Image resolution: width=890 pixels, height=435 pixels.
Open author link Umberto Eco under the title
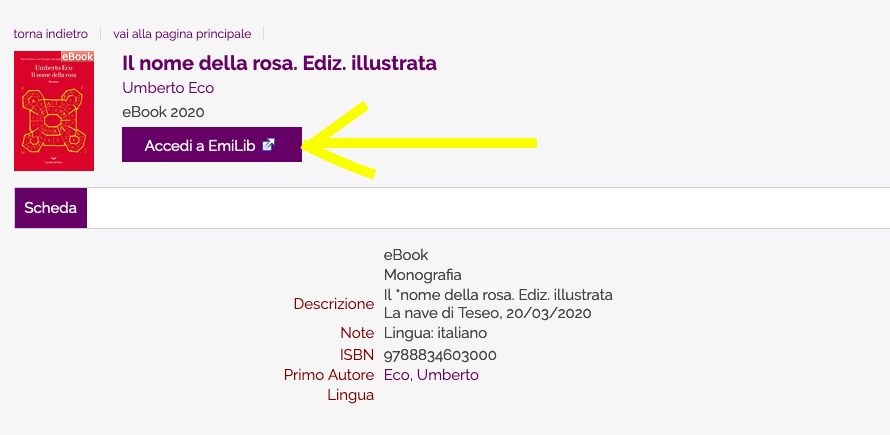click(168, 88)
